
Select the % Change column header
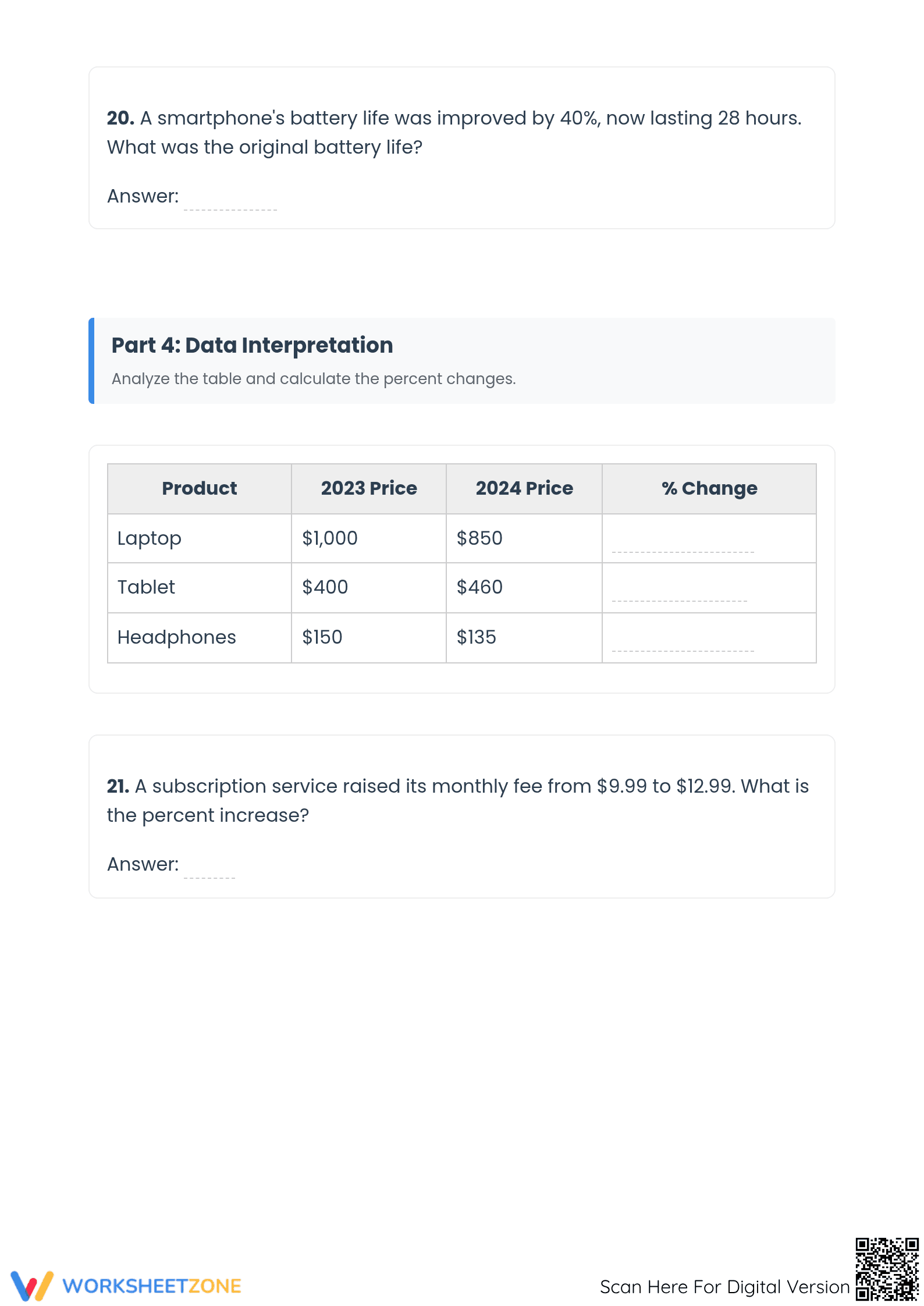(709, 489)
